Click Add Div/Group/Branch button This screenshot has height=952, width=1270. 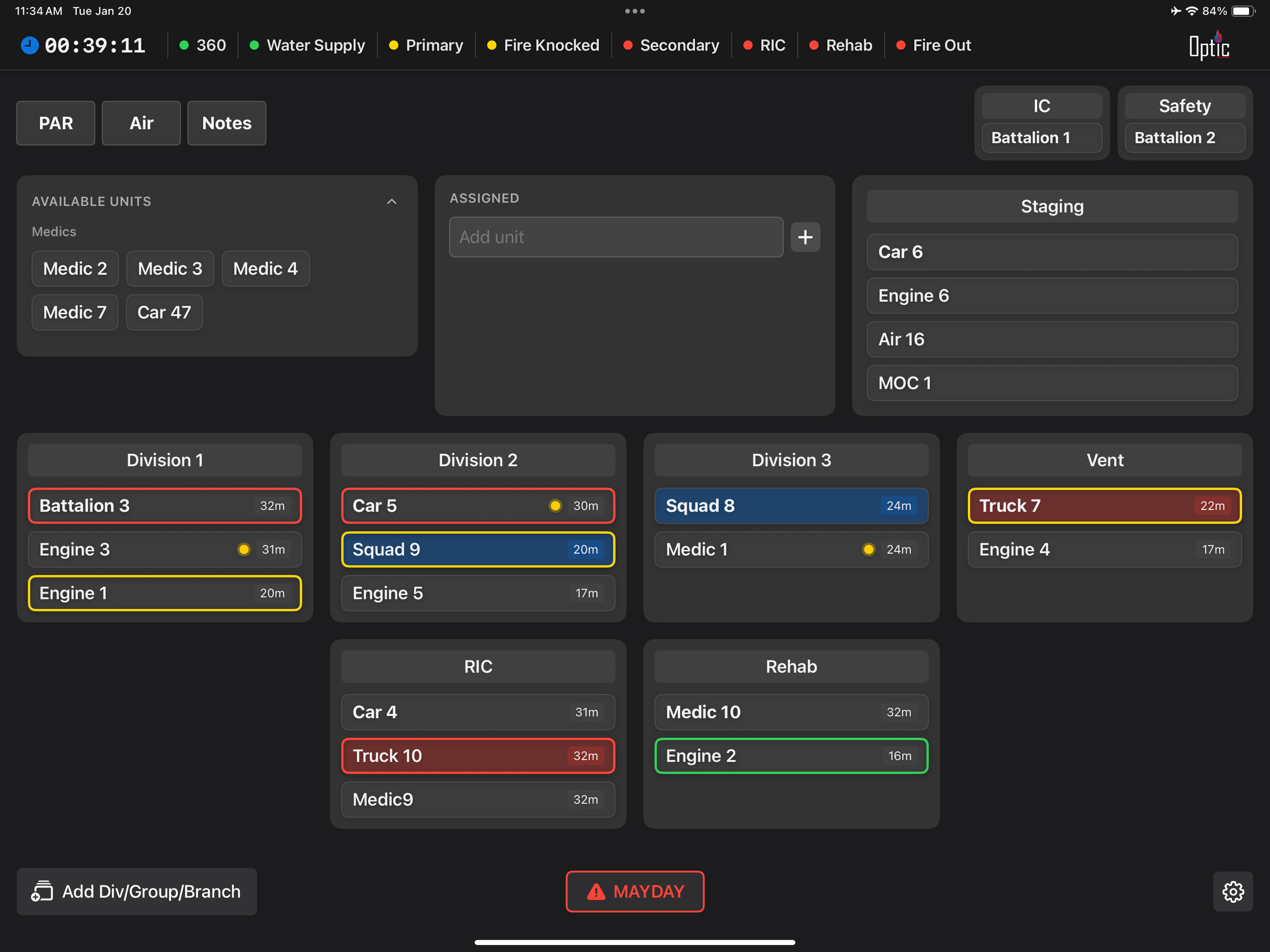(137, 891)
